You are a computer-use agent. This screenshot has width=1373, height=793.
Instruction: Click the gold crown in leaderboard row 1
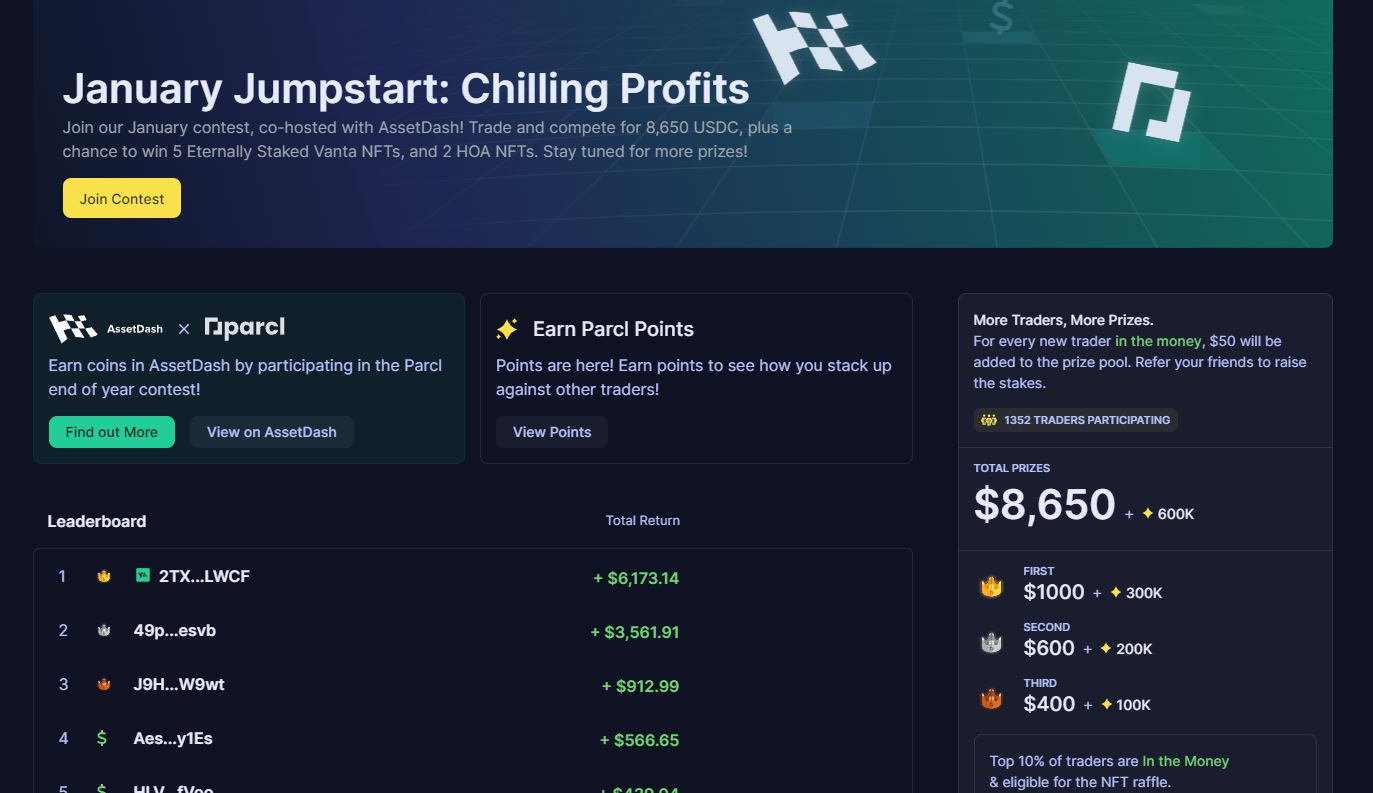point(104,577)
